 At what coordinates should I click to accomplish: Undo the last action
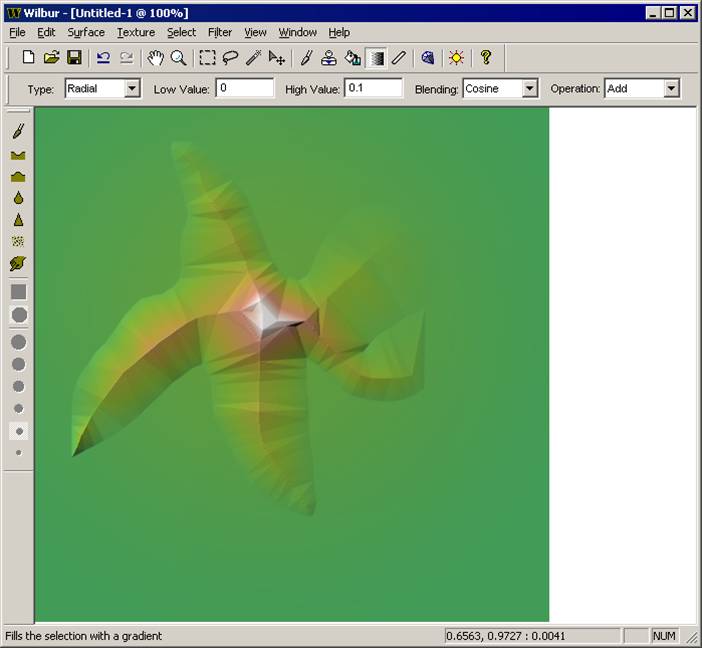103,58
